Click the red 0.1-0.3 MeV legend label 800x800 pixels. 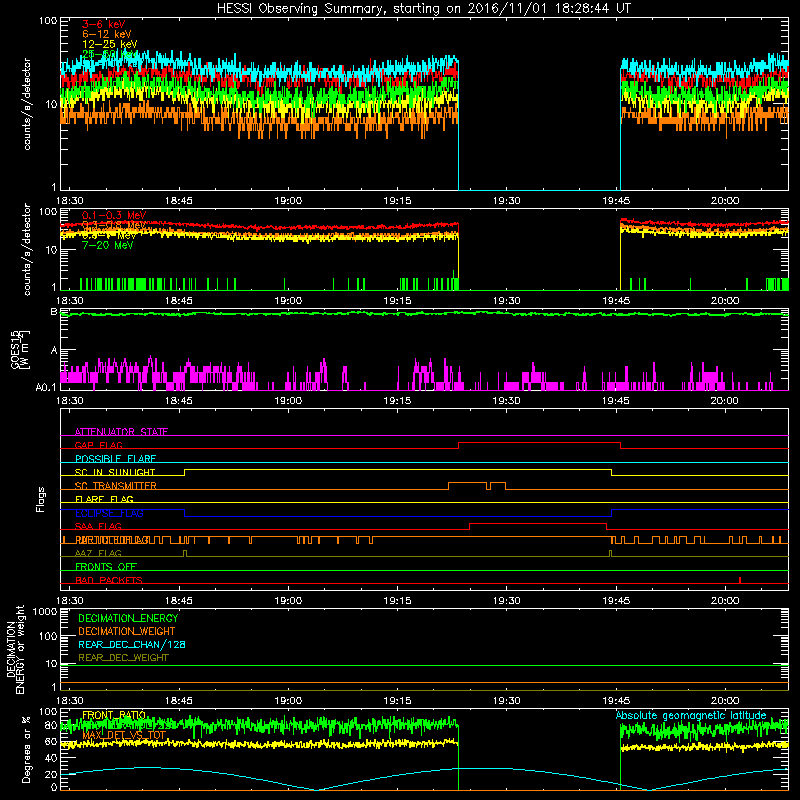pyautogui.click(x=114, y=215)
